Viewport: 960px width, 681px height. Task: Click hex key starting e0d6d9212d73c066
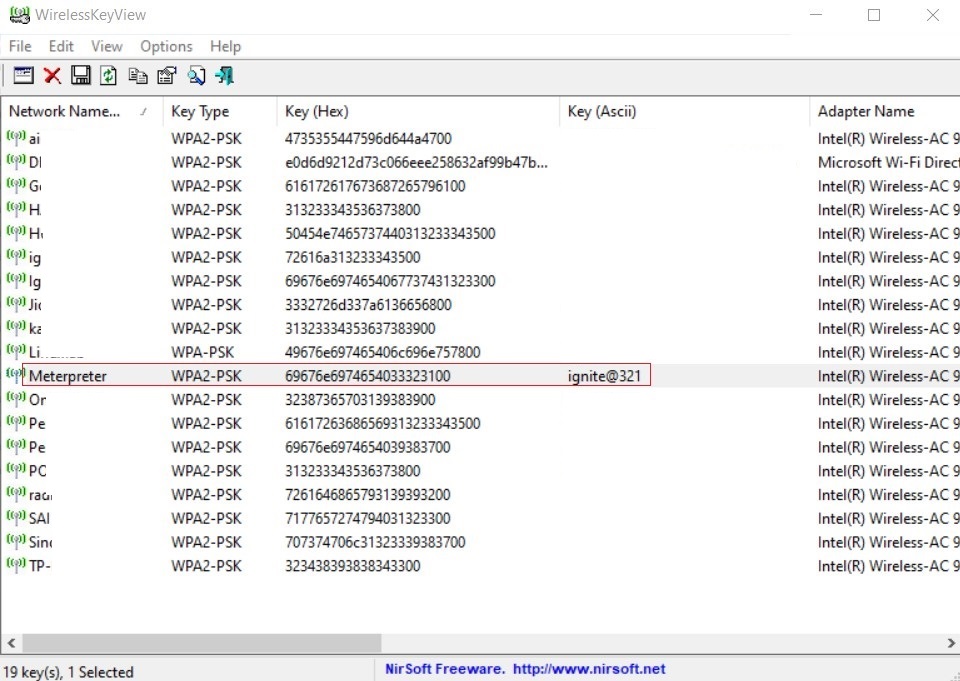click(416, 162)
